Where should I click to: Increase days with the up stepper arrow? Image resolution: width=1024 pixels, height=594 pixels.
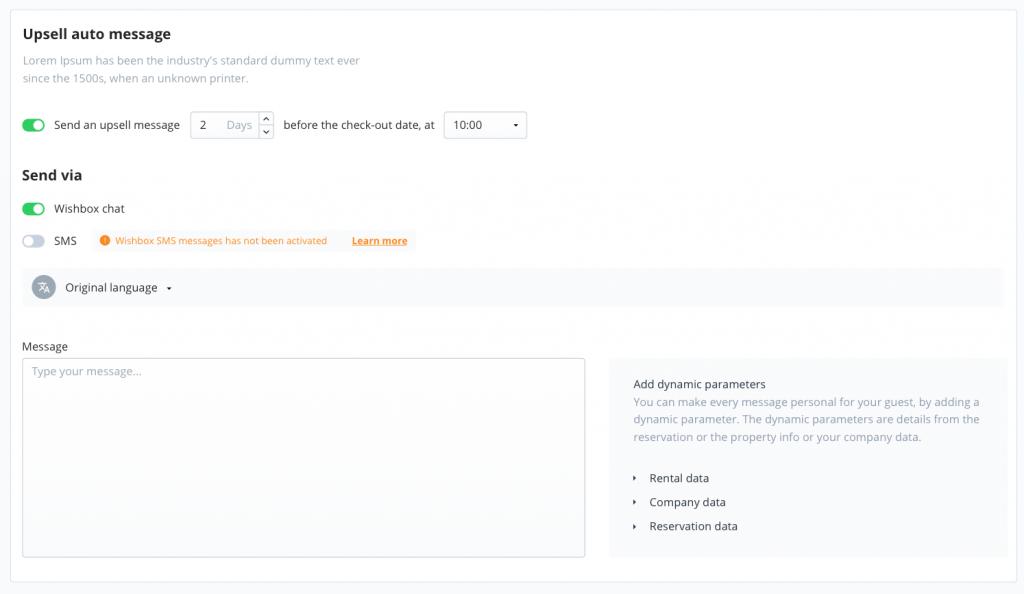[266, 119]
